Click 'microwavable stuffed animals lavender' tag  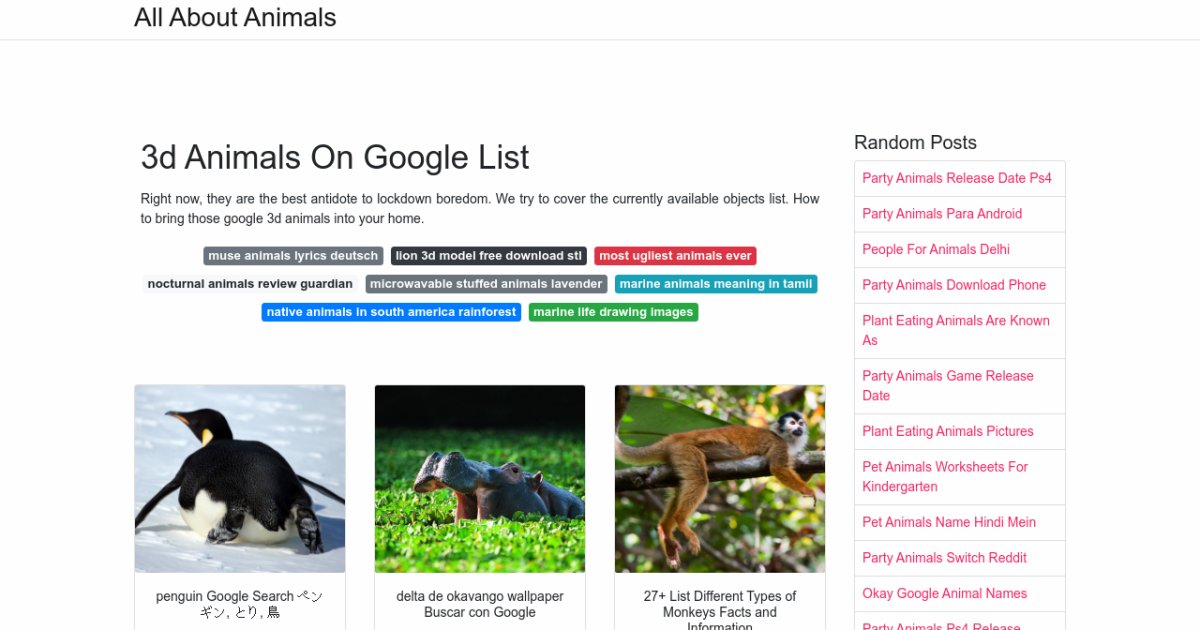click(486, 284)
